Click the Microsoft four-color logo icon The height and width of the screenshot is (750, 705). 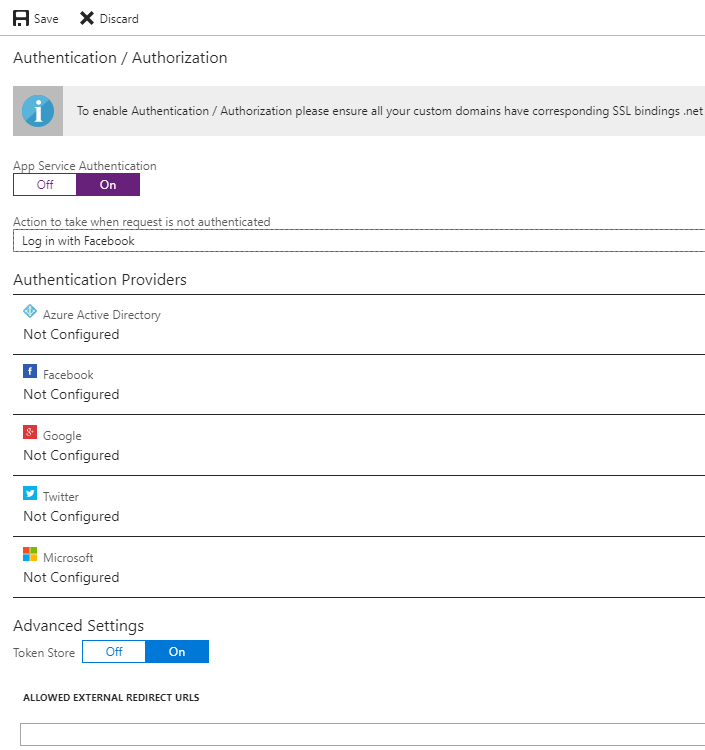(30, 554)
